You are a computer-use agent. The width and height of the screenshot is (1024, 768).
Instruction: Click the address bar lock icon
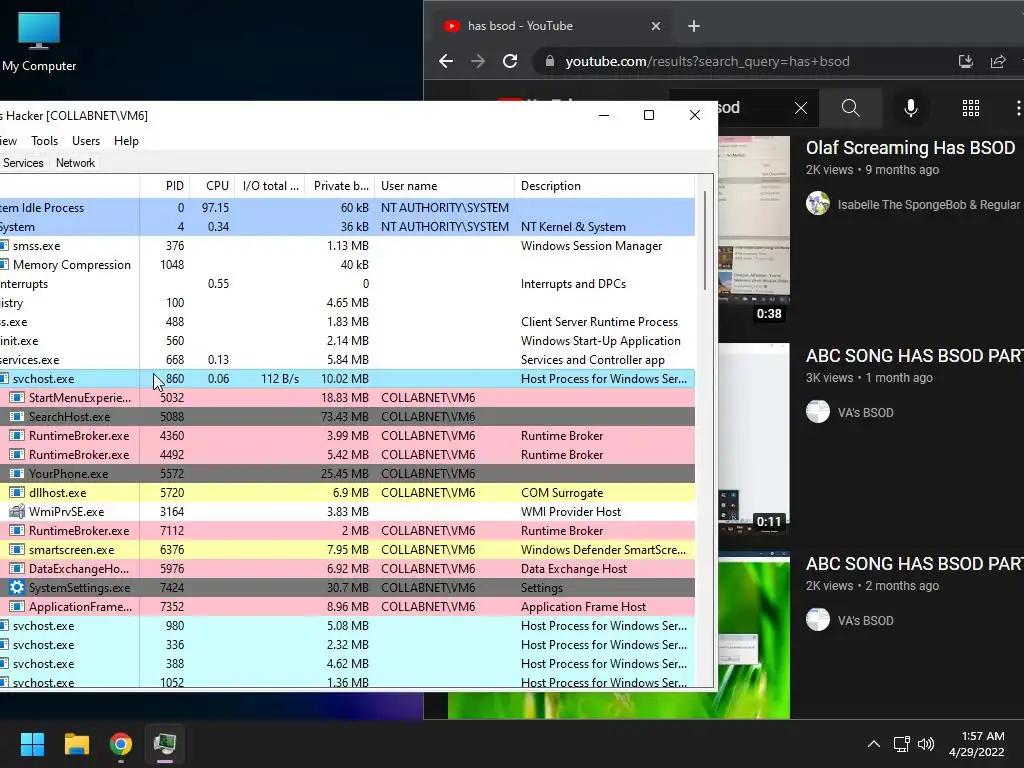pyautogui.click(x=550, y=61)
